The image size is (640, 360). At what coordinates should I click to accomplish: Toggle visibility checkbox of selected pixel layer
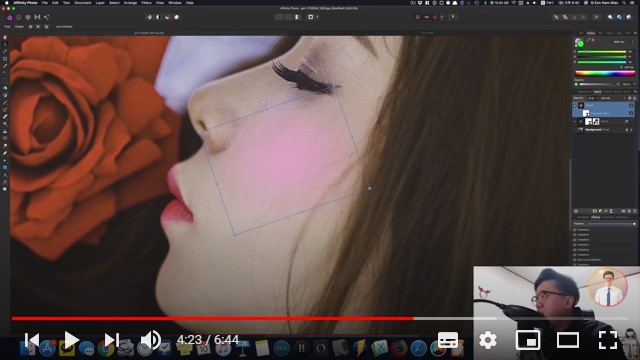[631, 105]
